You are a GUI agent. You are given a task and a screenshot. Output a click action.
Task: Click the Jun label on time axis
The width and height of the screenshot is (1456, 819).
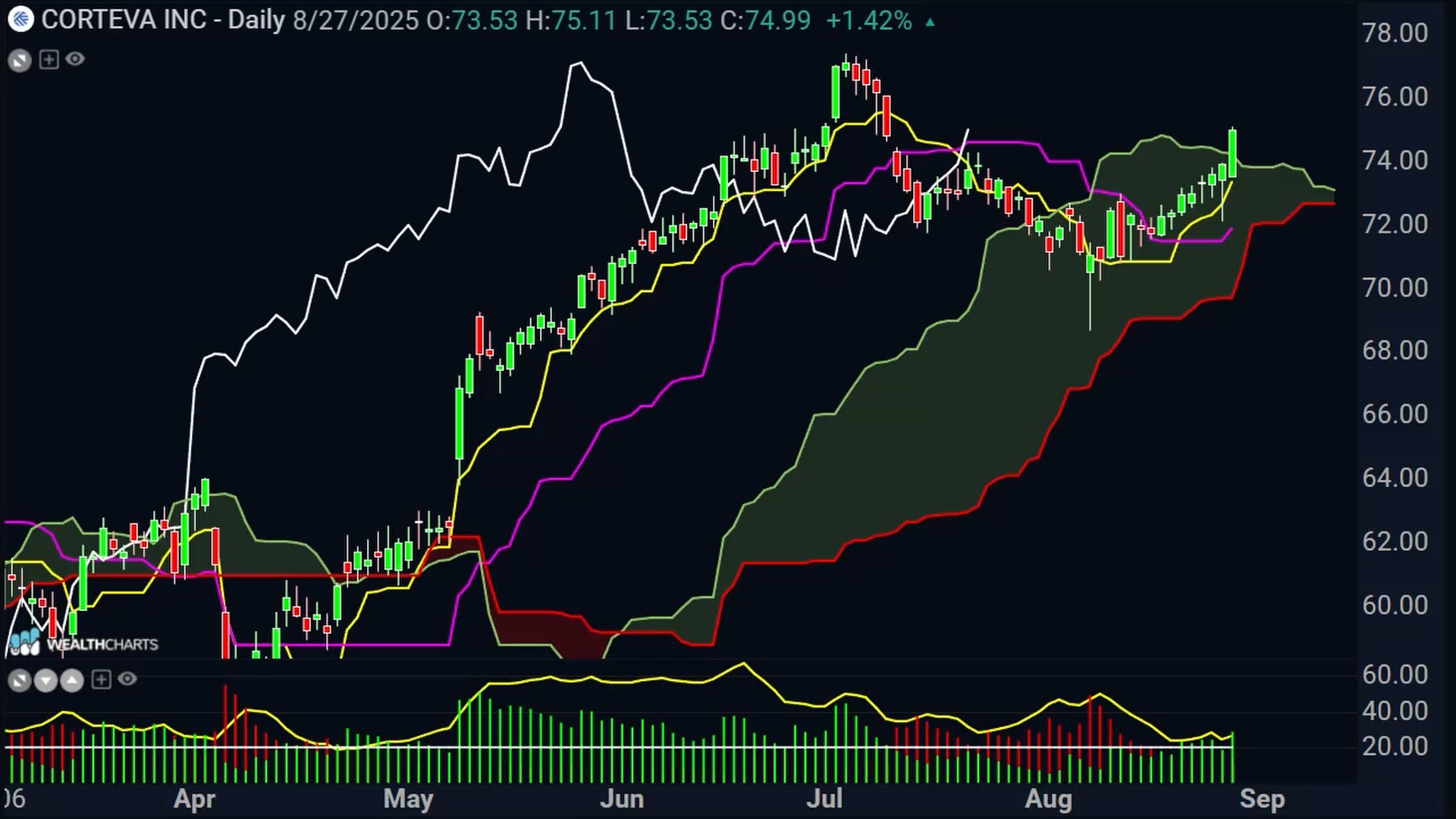point(622,799)
